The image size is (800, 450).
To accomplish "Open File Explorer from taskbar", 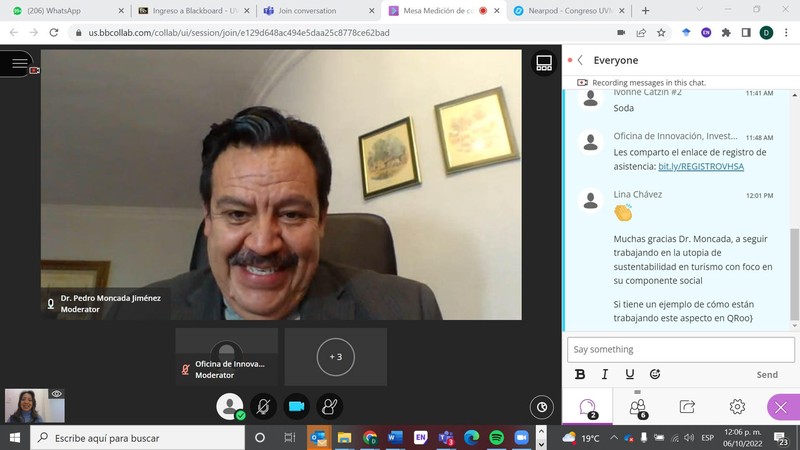I will coord(344,438).
